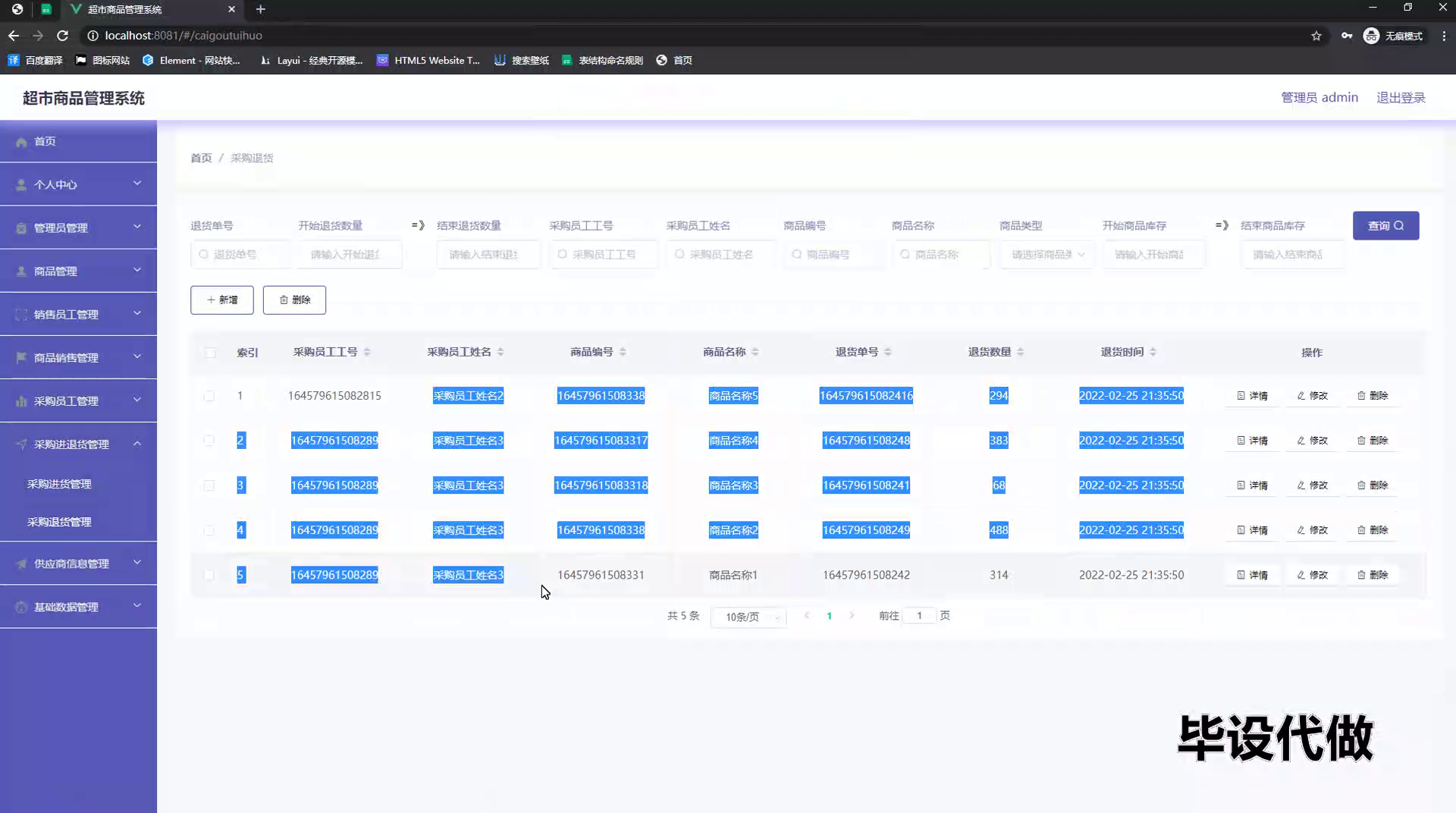1456x813 pixels.
Task: Click the 查询 search button
Action: tap(1385, 225)
